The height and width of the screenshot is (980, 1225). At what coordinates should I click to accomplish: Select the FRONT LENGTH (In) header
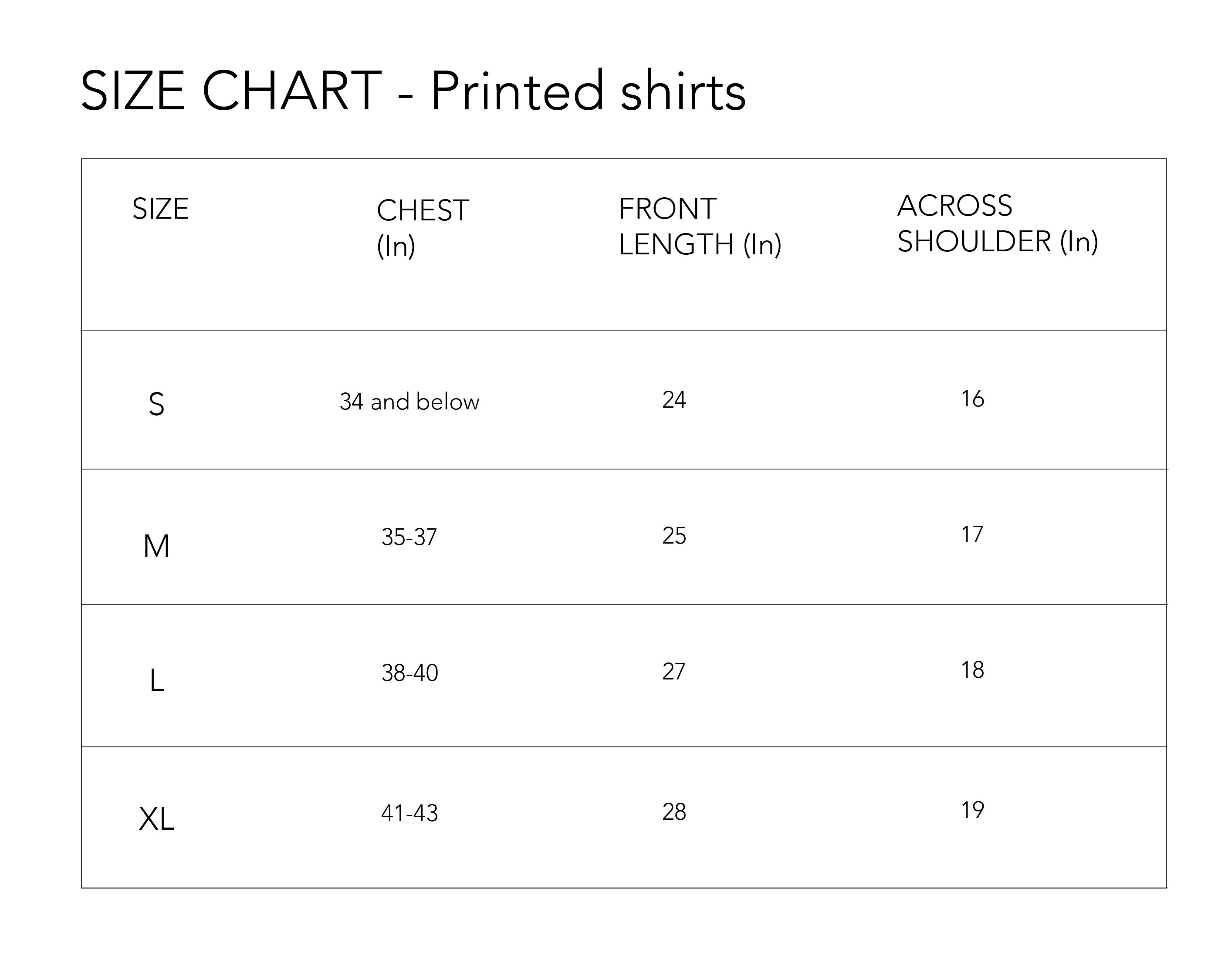(x=700, y=226)
